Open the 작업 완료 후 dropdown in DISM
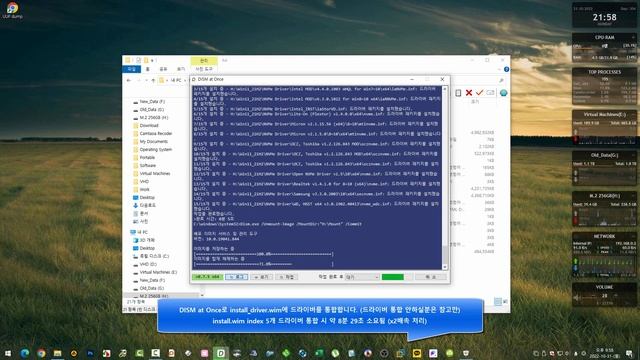The image size is (640, 360). coord(362,277)
